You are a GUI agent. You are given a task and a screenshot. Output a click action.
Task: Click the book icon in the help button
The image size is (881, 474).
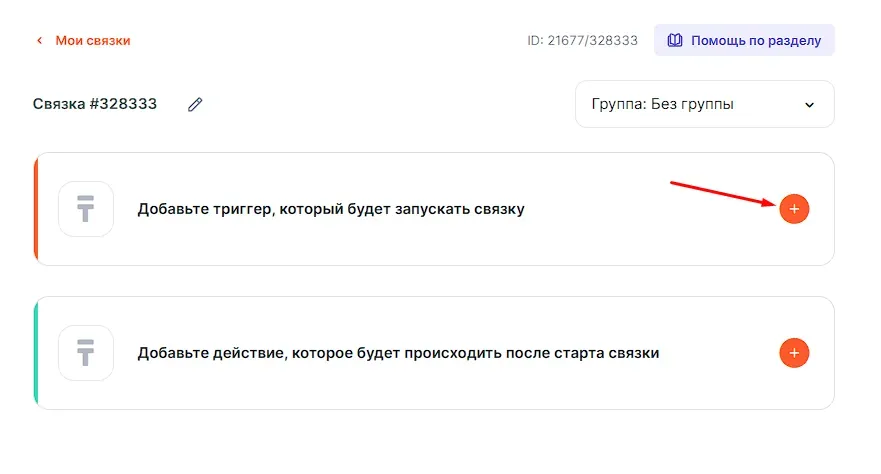[x=675, y=41]
